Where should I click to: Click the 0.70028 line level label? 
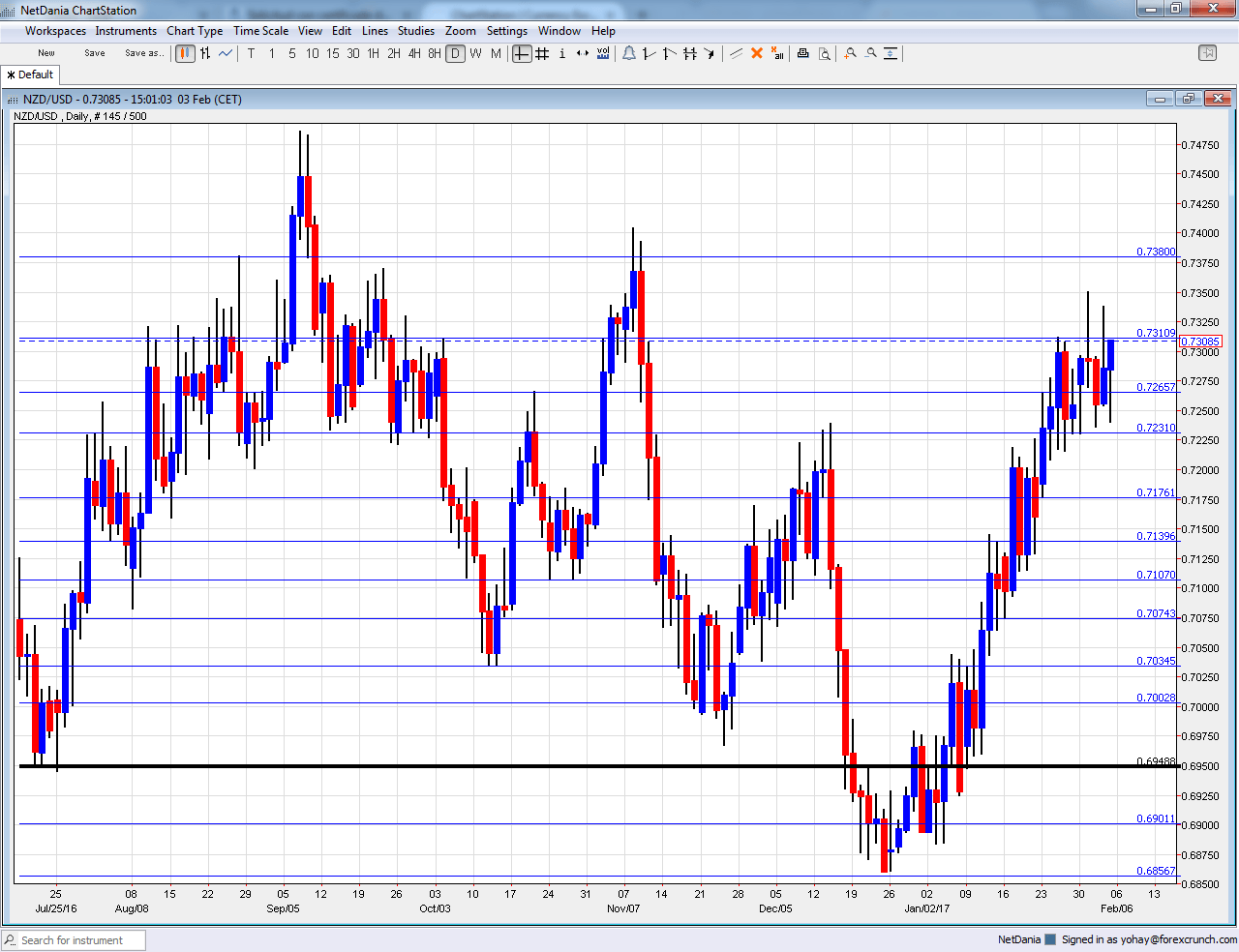1156,698
